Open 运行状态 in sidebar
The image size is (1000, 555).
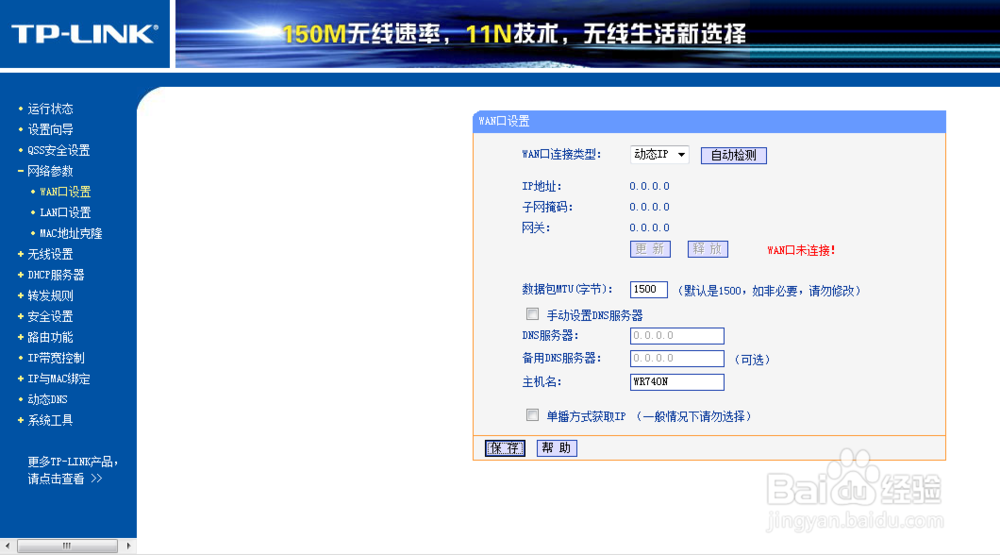(50, 109)
